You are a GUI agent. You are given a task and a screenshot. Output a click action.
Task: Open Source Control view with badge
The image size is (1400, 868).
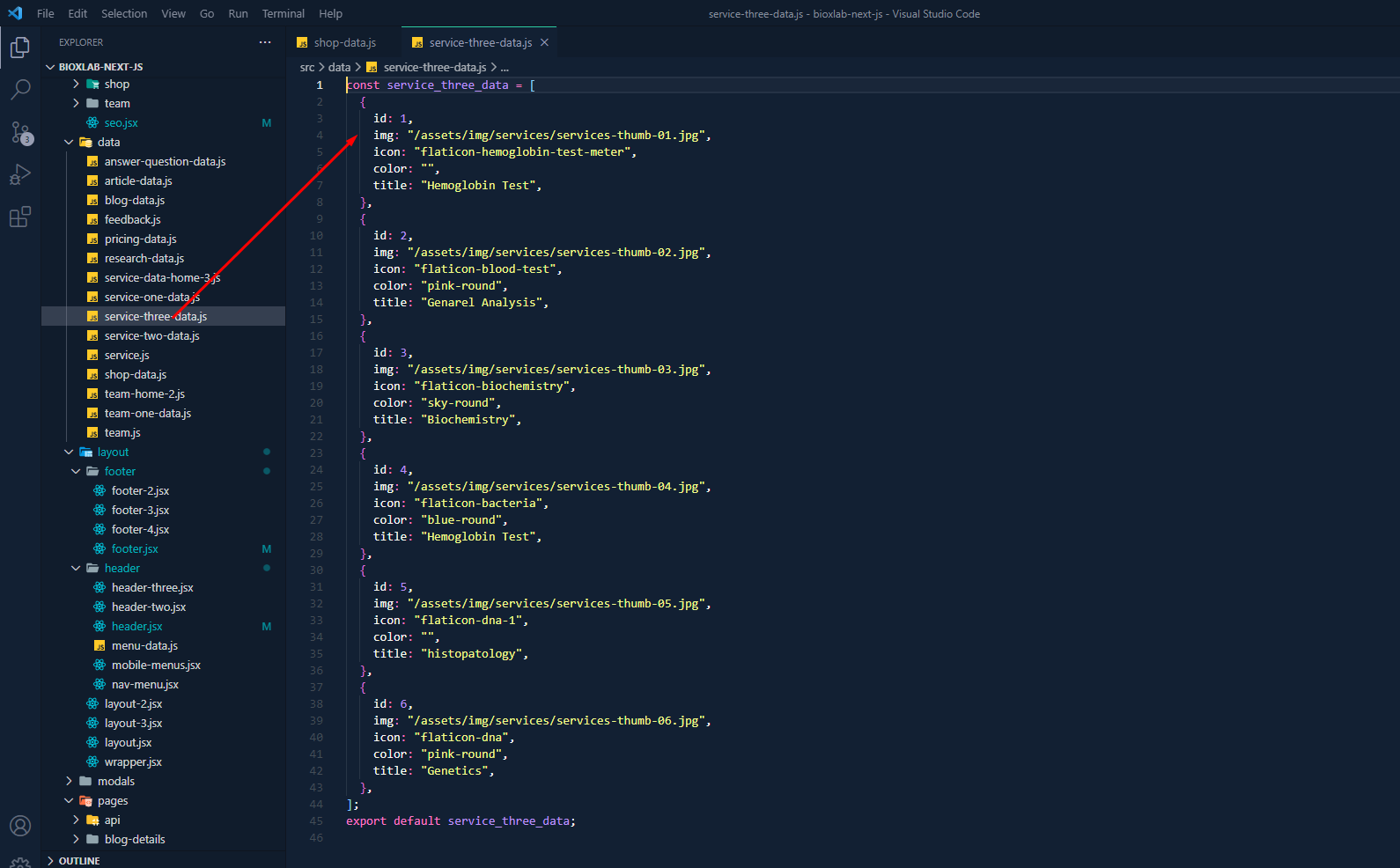(x=20, y=132)
